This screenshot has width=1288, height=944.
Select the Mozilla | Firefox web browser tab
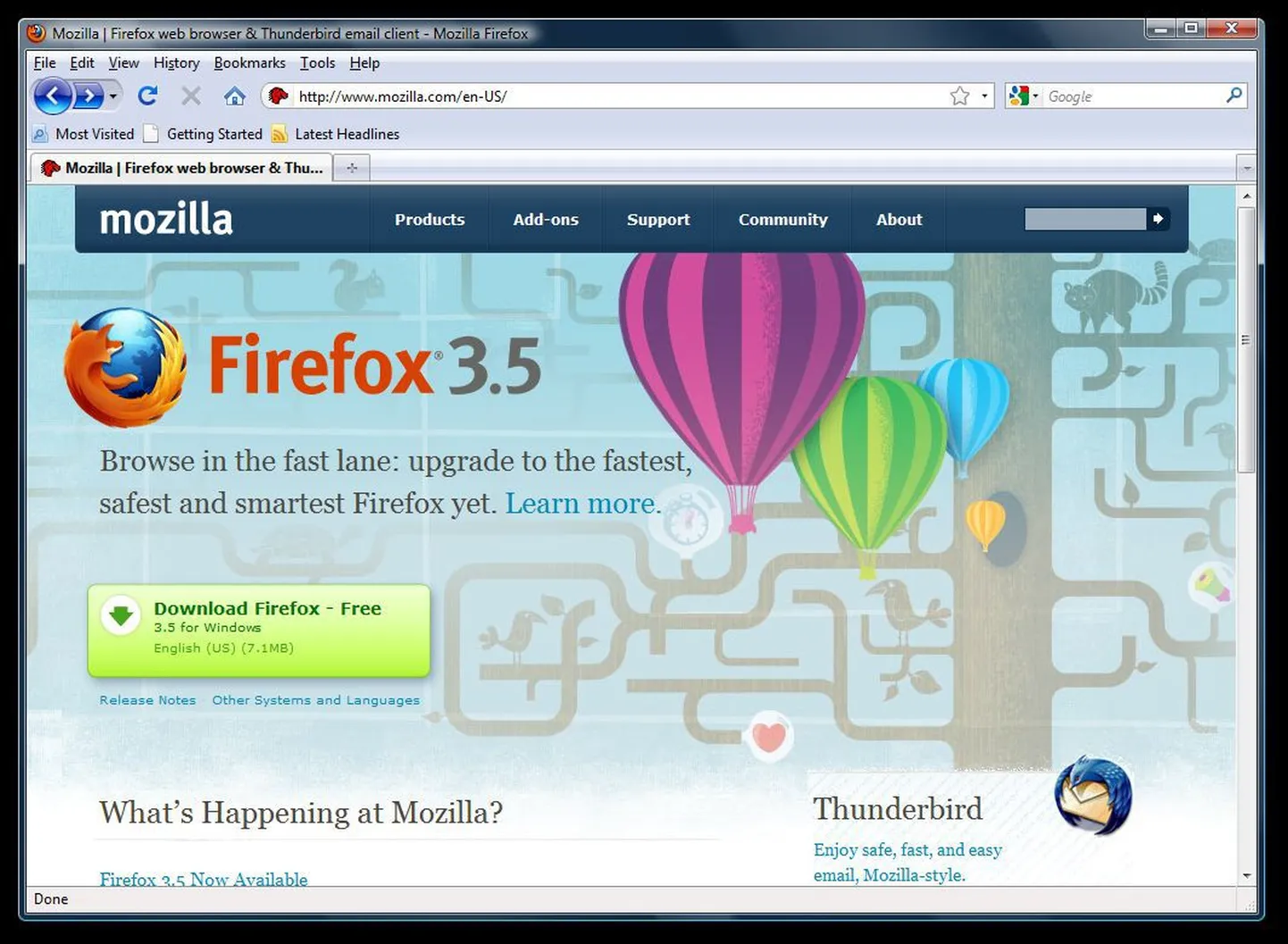(182, 168)
